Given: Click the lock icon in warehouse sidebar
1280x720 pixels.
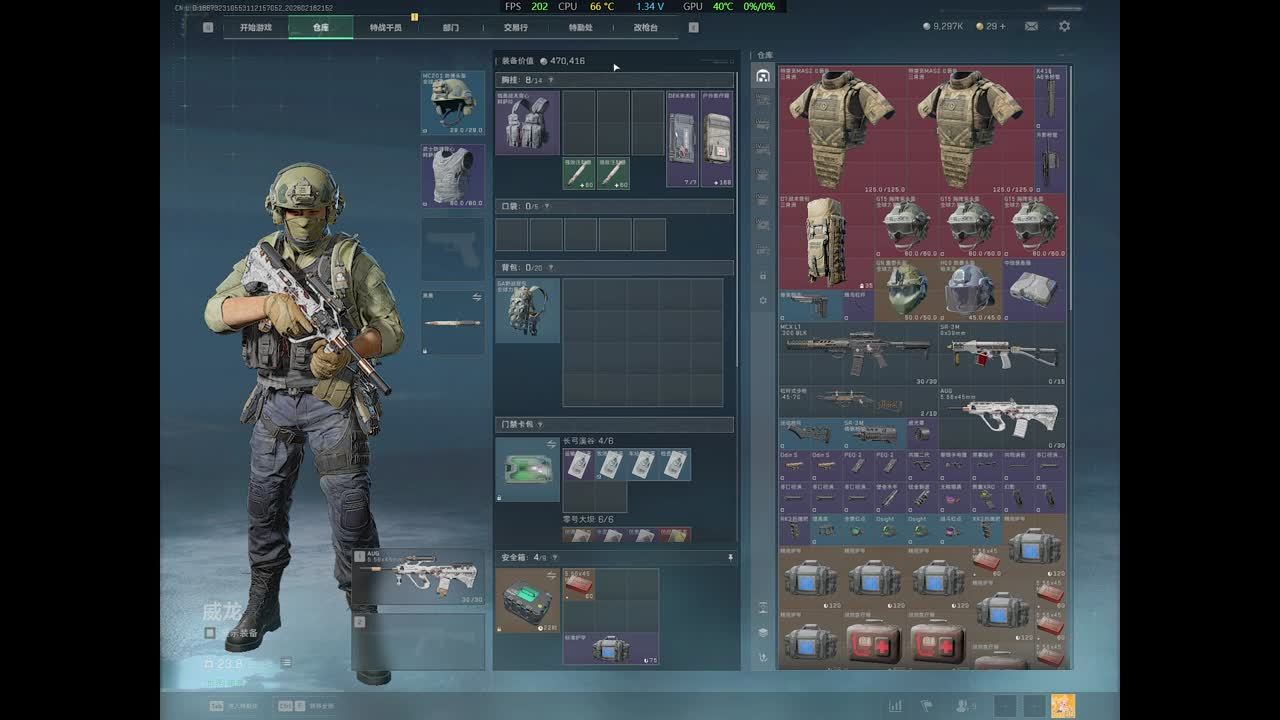Looking at the screenshot, I should 763,275.
